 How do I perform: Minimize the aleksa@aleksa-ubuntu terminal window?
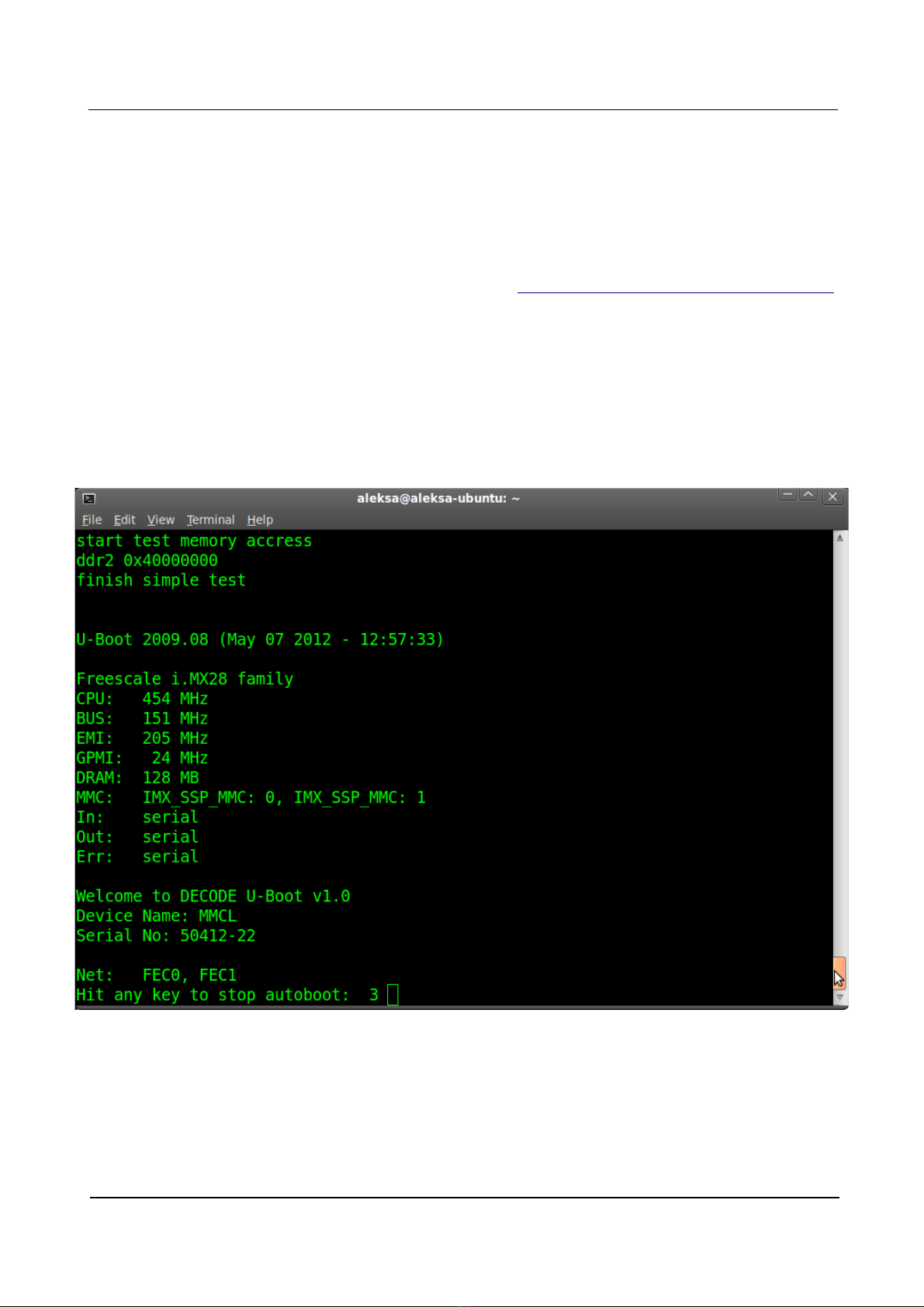pyautogui.click(x=787, y=495)
